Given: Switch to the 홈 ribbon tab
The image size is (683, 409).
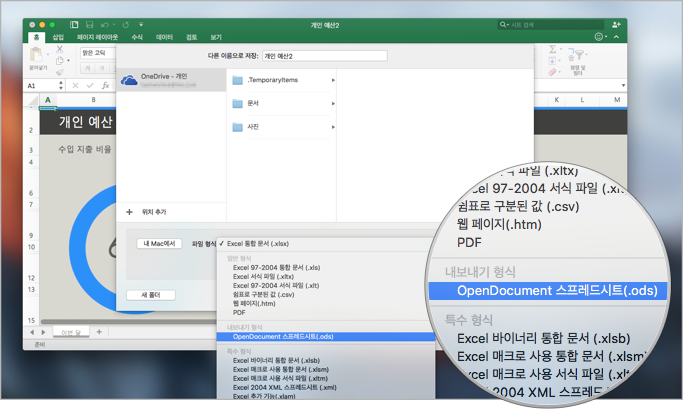Looking at the screenshot, I should pyautogui.click(x=37, y=37).
